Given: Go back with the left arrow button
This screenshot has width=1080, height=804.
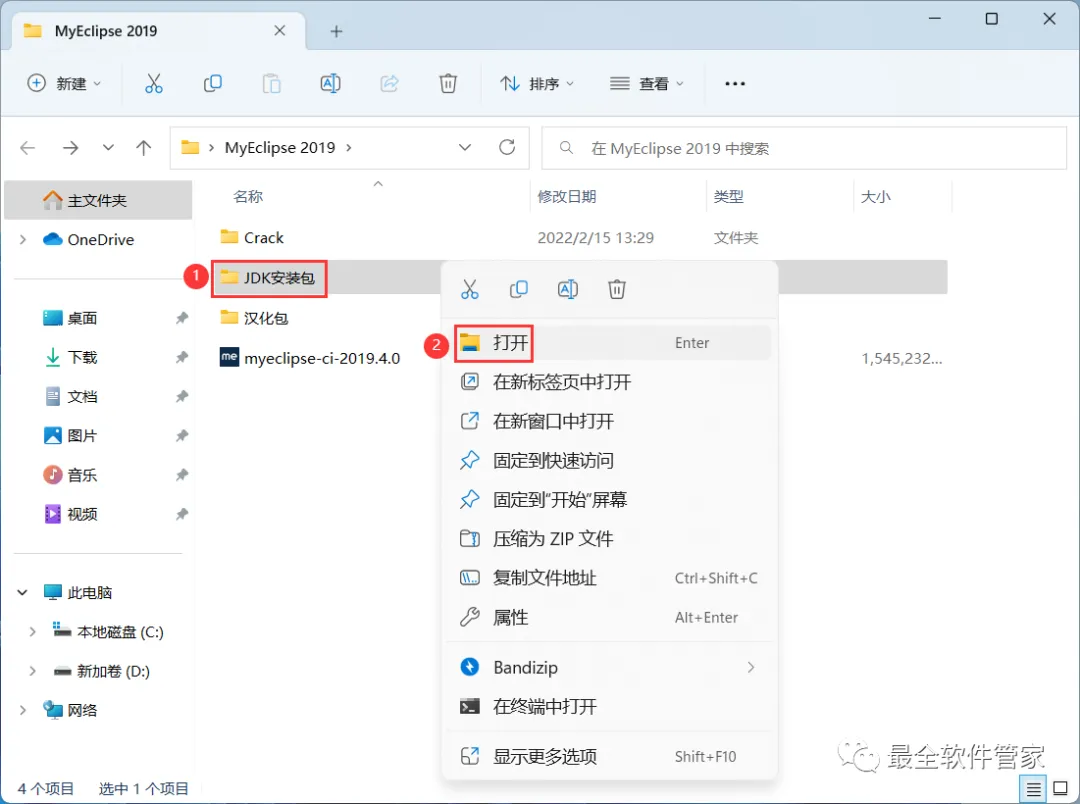Looking at the screenshot, I should pyautogui.click(x=28, y=147).
